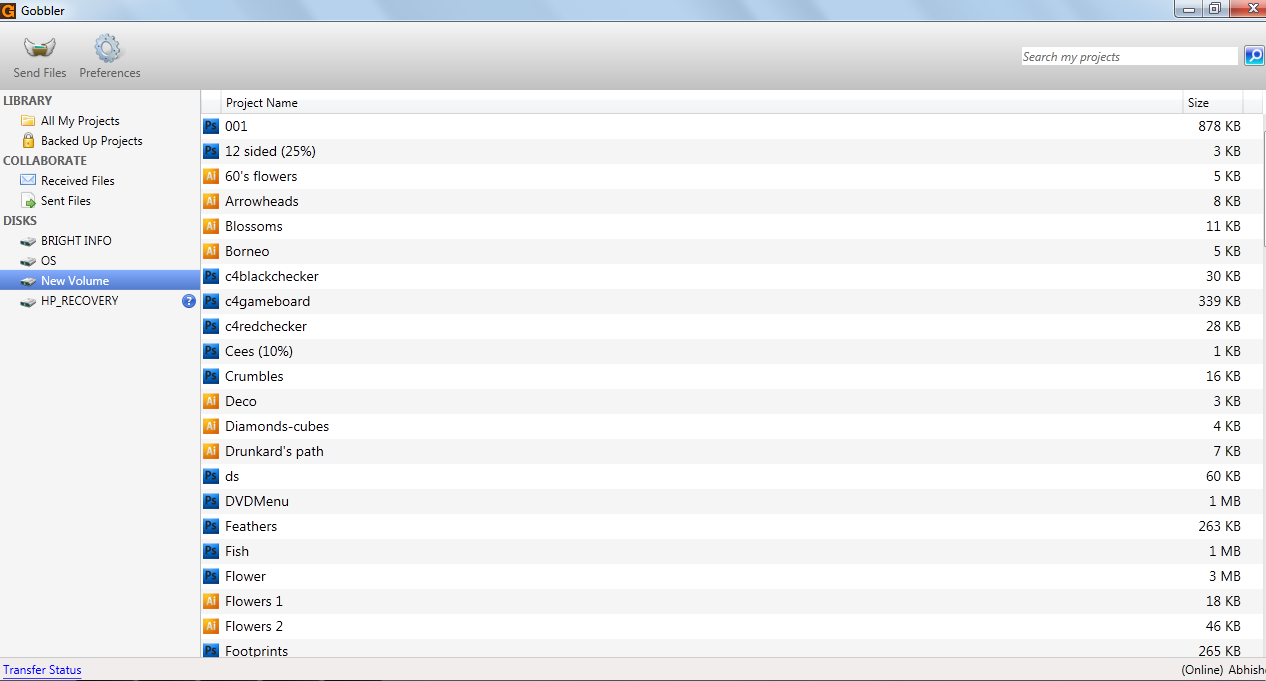Click the Illustrator icon for Flowers 2
This screenshot has height=681, width=1266.
[x=211, y=626]
